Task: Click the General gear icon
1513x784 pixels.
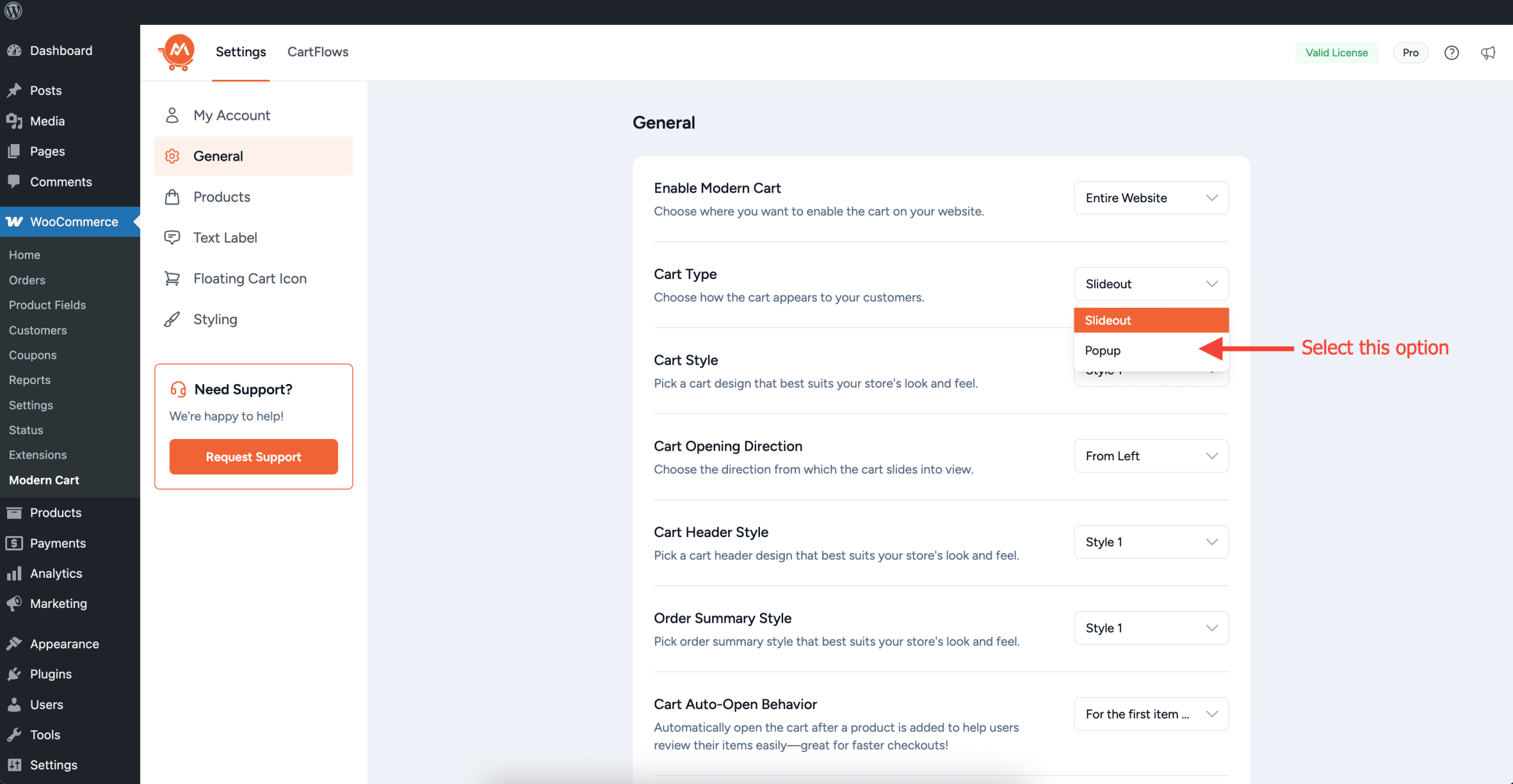Action: tap(172, 156)
